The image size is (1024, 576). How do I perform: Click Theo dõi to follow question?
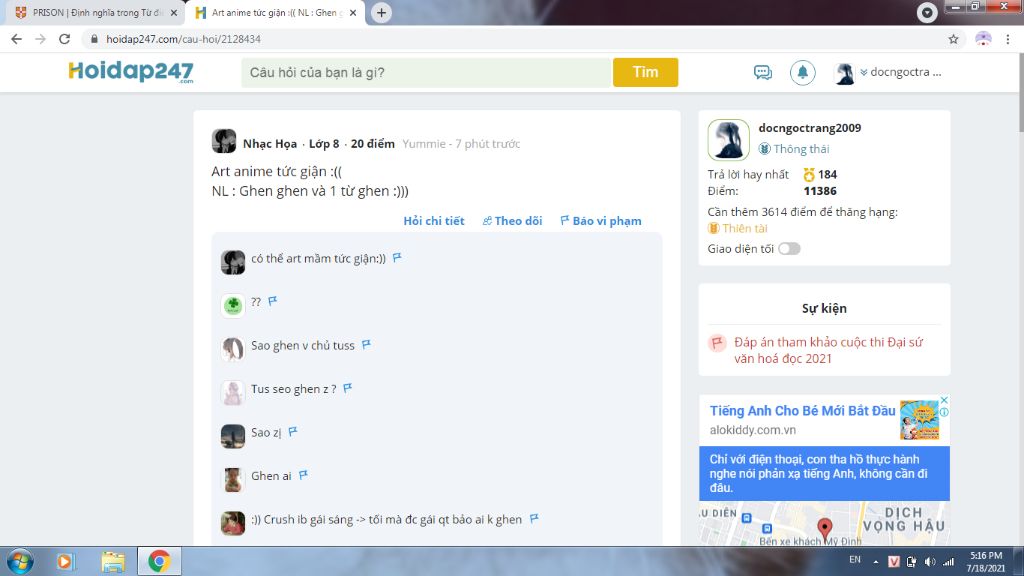coord(512,221)
